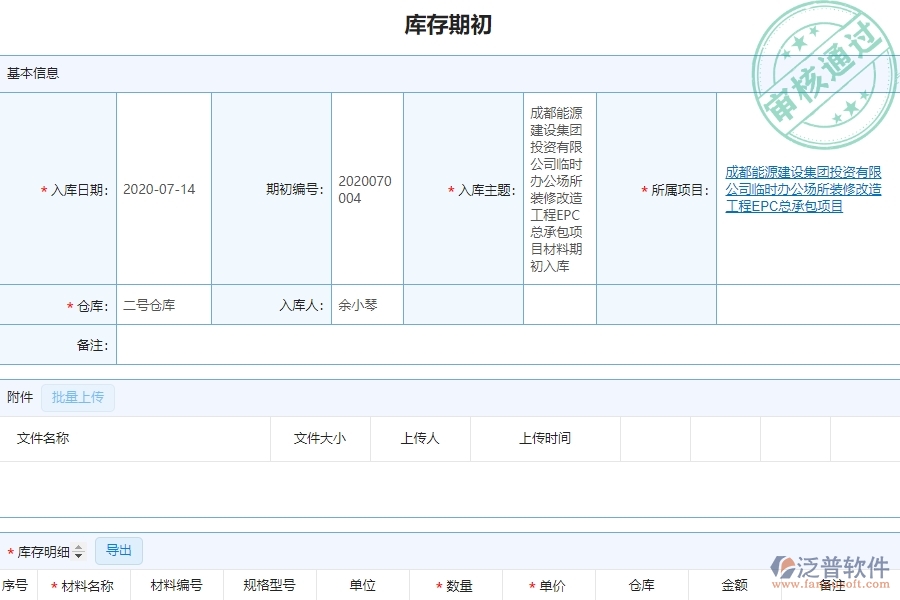Screen dimensions: 900x600
Task: Toggle descending sort on 库存明细 list
Action: 78,555
